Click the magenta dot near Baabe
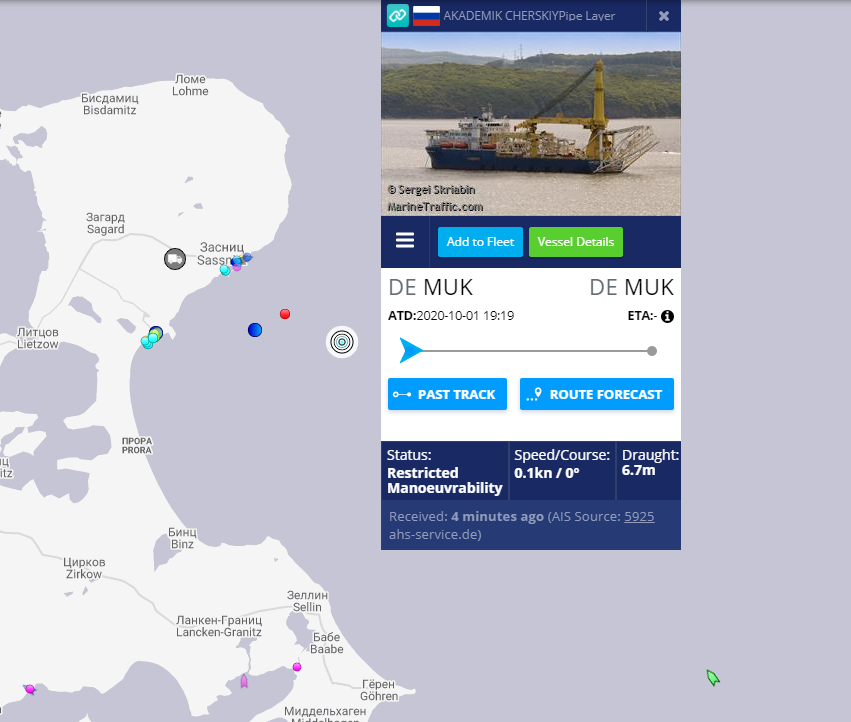 [297, 667]
